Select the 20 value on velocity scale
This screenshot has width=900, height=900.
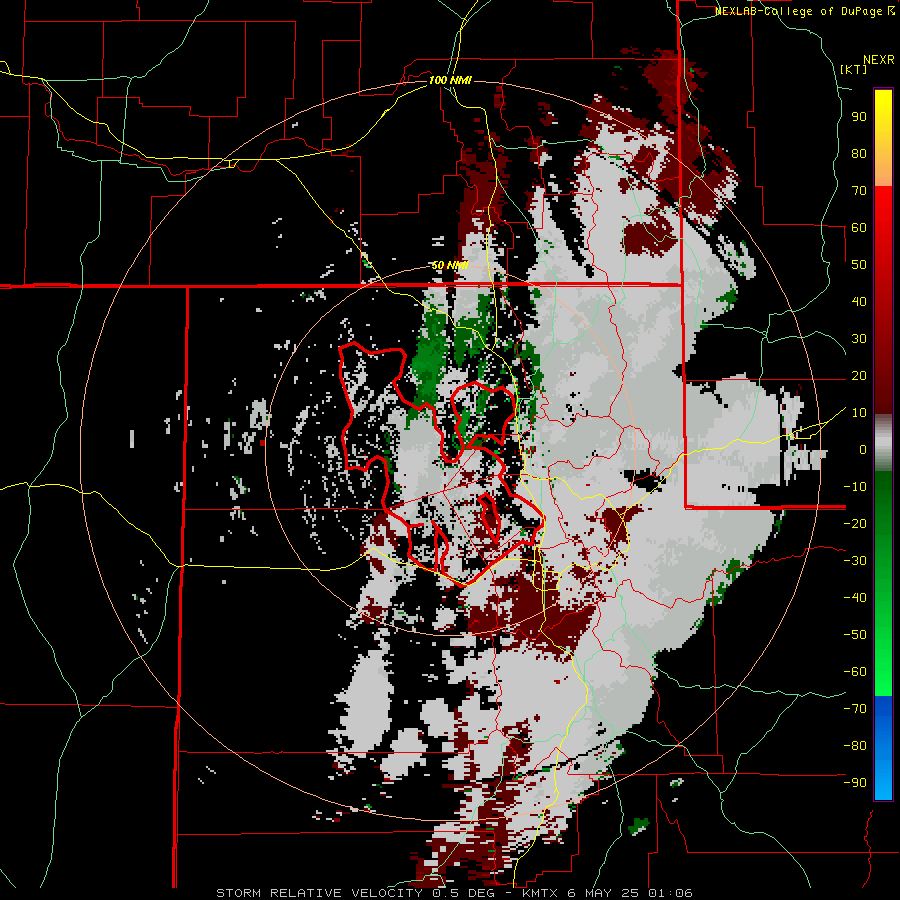click(x=859, y=375)
